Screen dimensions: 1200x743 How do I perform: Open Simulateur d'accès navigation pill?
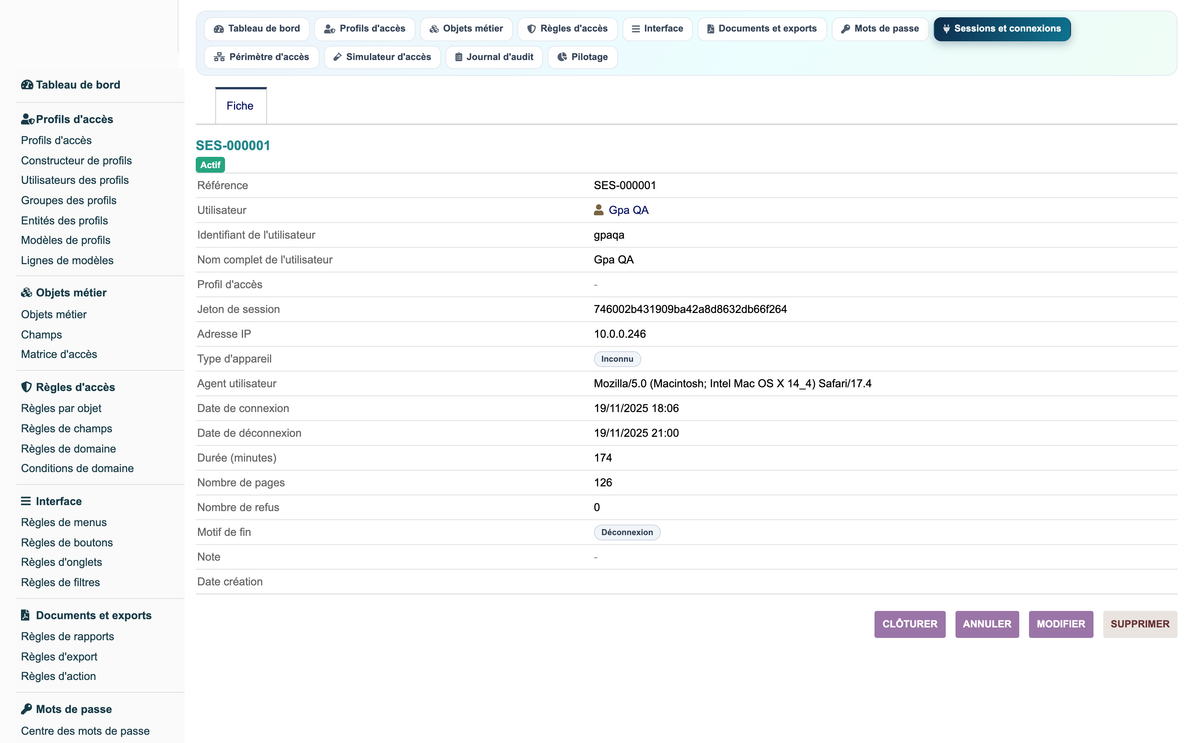(x=382, y=57)
